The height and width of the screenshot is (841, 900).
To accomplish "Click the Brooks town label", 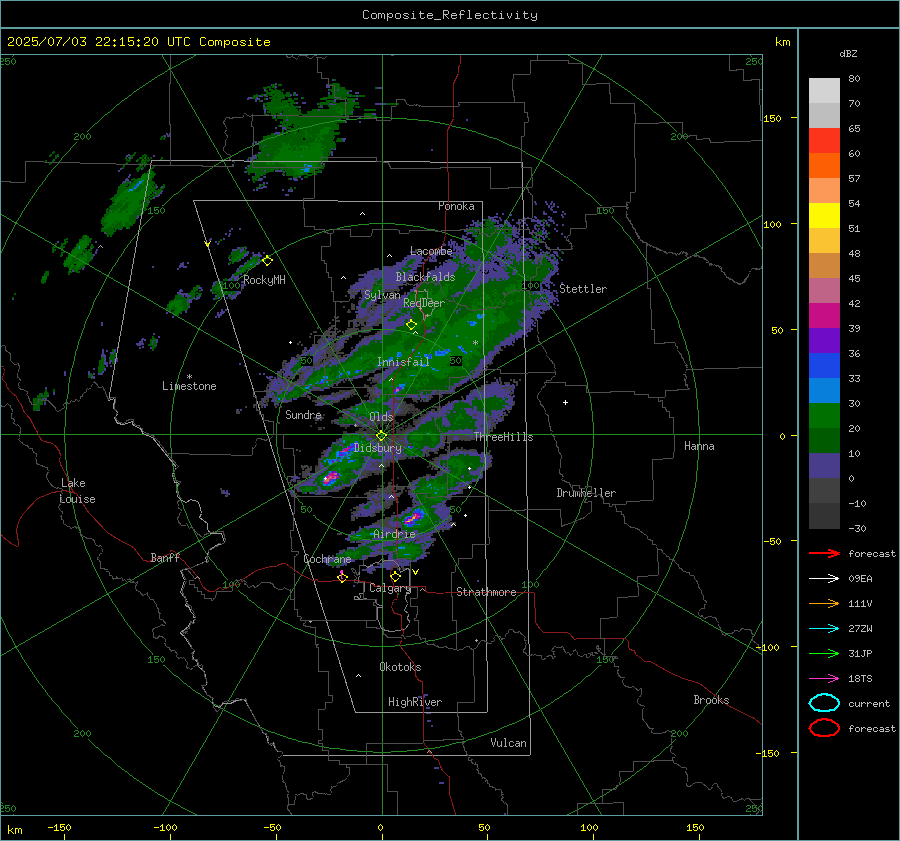I will point(711,700).
